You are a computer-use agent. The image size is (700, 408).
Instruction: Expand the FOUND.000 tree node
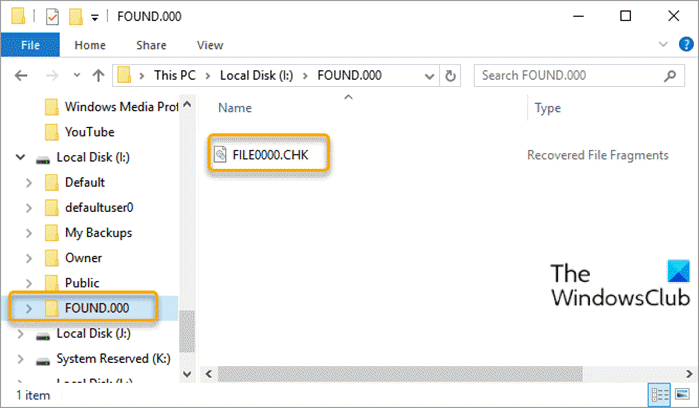29,308
